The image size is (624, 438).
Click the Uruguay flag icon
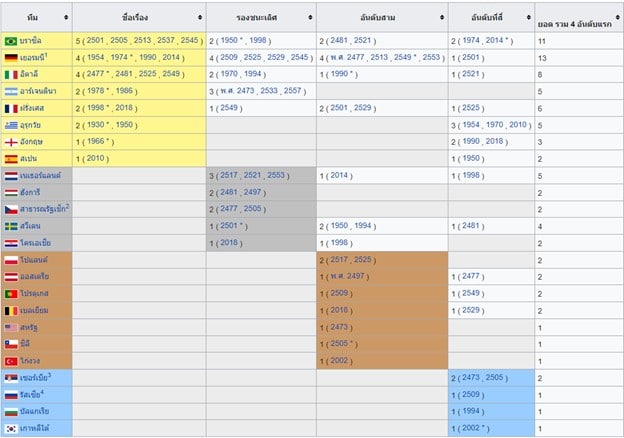coord(11,125)
